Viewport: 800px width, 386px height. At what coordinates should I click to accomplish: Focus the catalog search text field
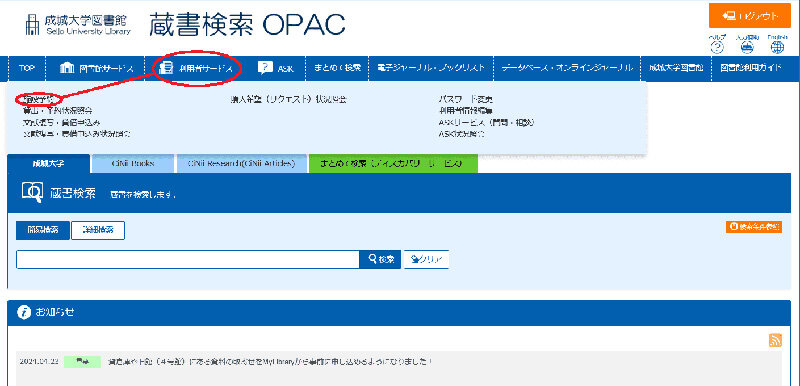pyautogui.click(x=188, y=260)
